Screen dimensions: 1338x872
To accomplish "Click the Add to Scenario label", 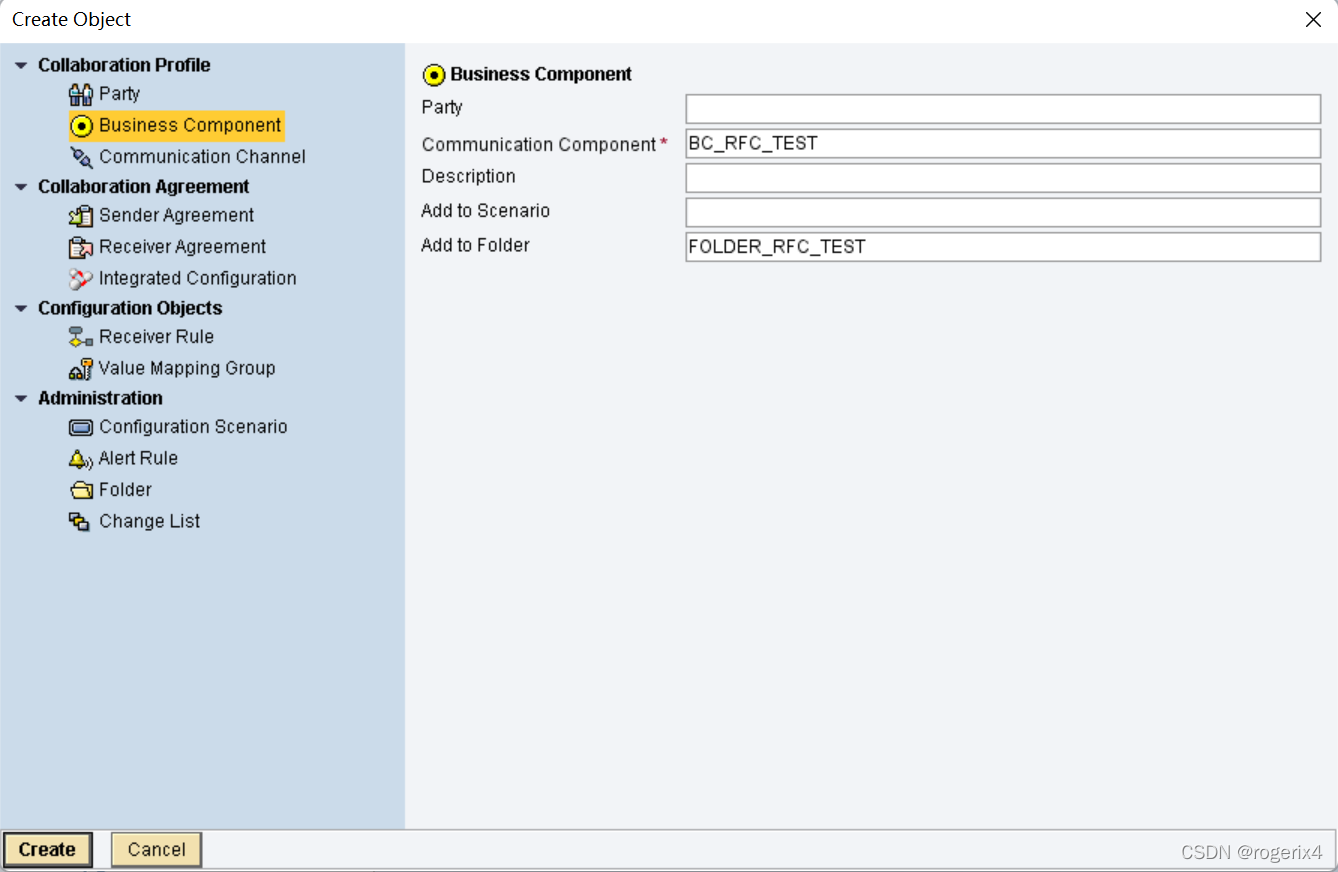I will tap(485, 211).
